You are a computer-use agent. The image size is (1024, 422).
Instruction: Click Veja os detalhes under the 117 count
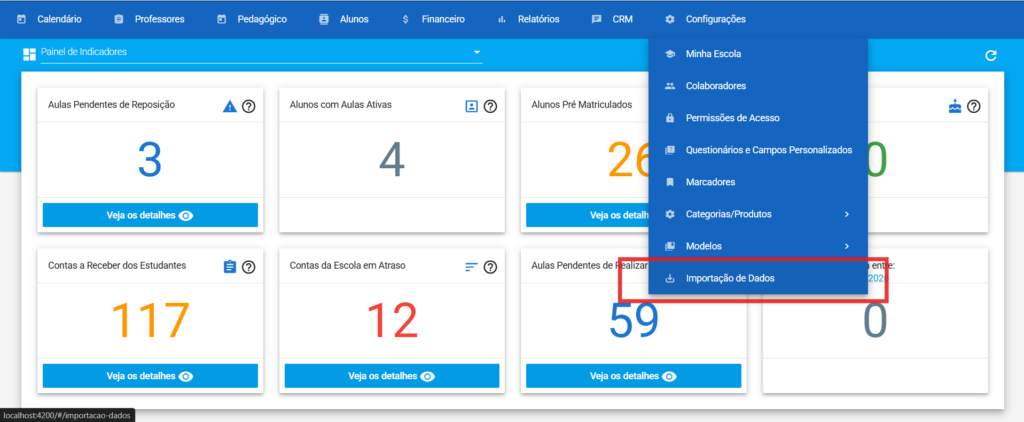pos(150,376)
